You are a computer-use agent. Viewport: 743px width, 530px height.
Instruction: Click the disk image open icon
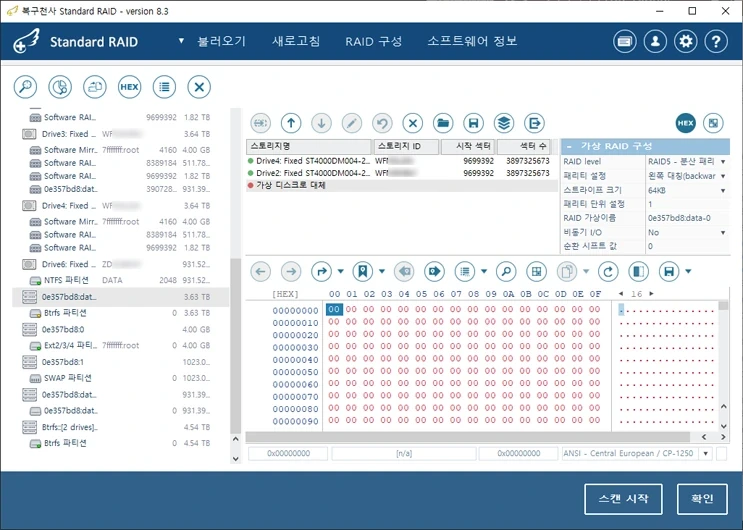95,87
